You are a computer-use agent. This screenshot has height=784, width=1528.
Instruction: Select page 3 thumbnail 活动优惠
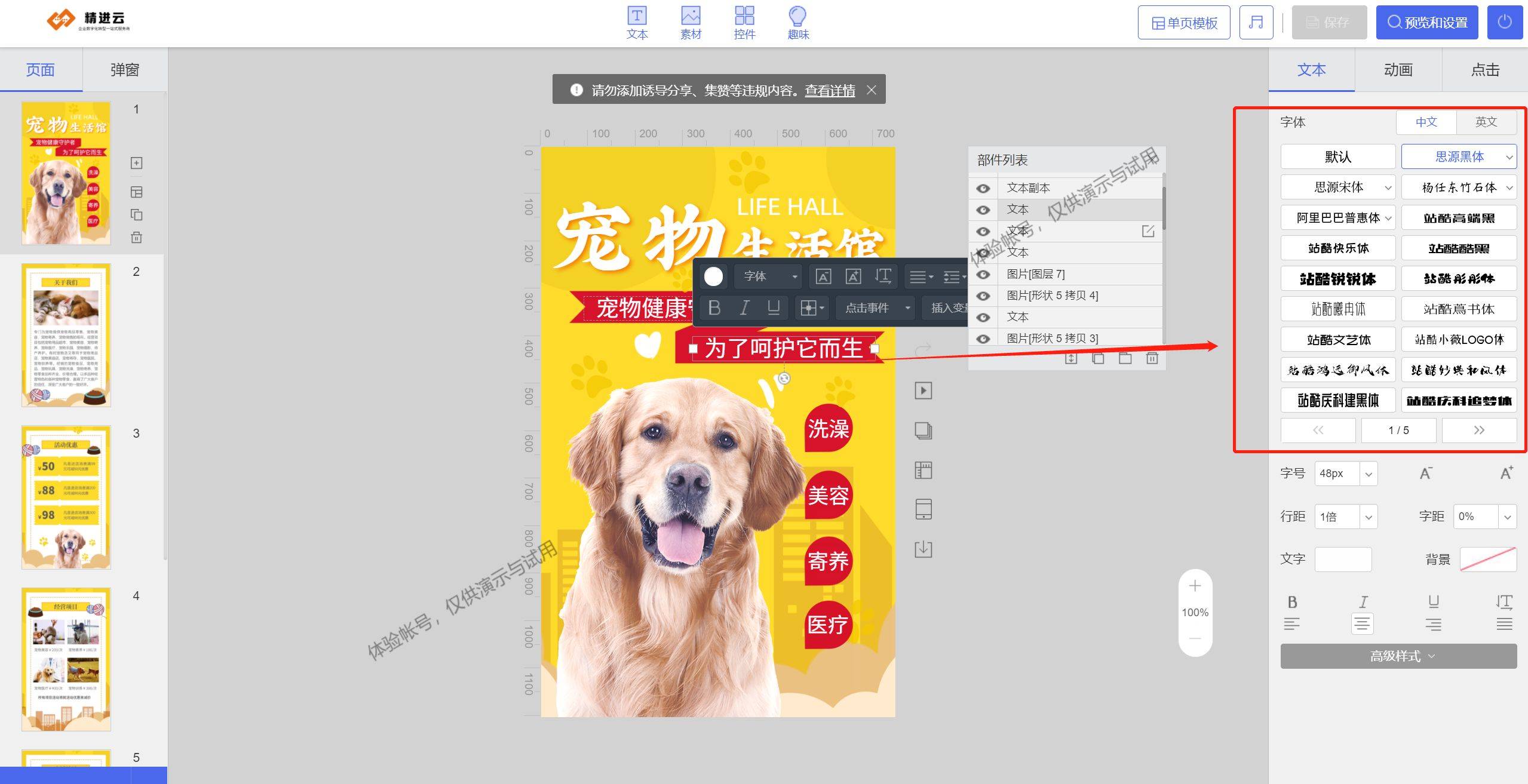[66, 497]
